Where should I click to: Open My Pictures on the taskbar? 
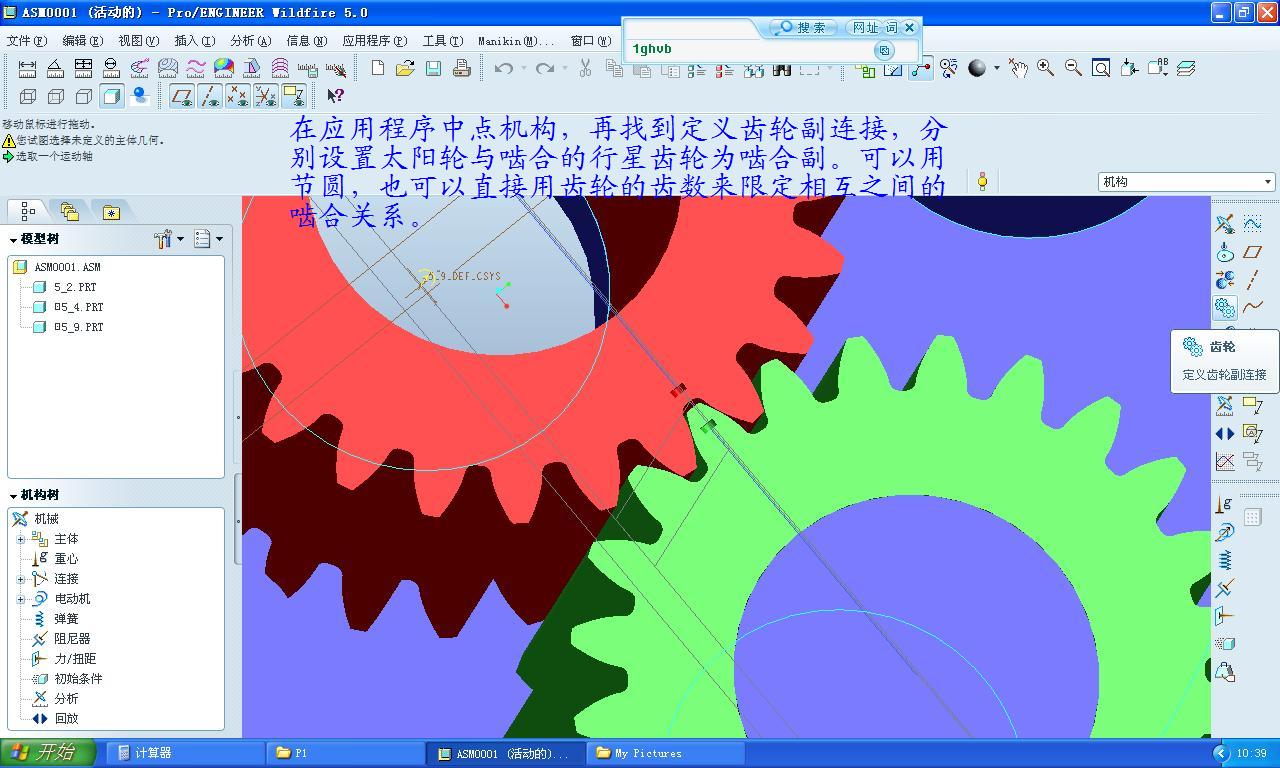coord(664,753)
